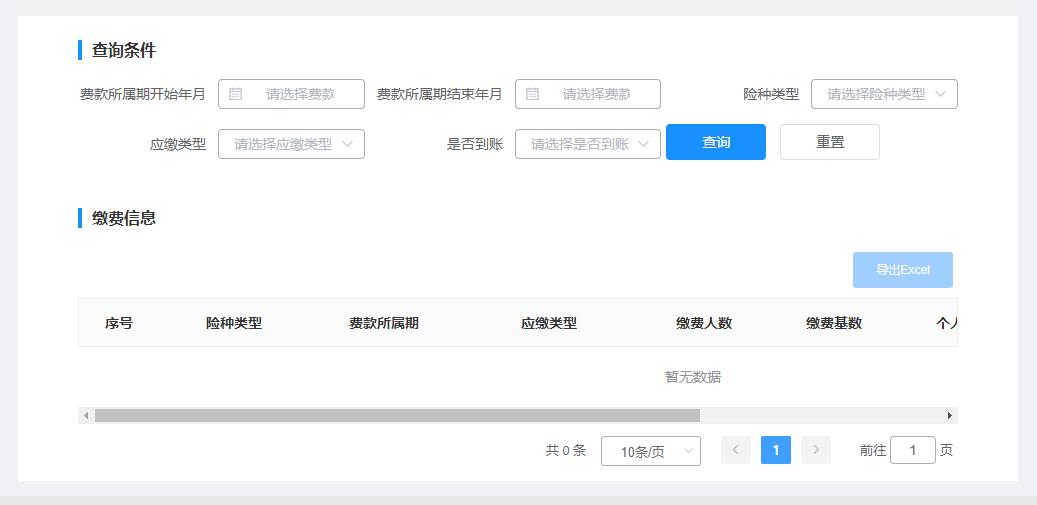
Task: Click the 缴费基数 column header
Action: 833,323
